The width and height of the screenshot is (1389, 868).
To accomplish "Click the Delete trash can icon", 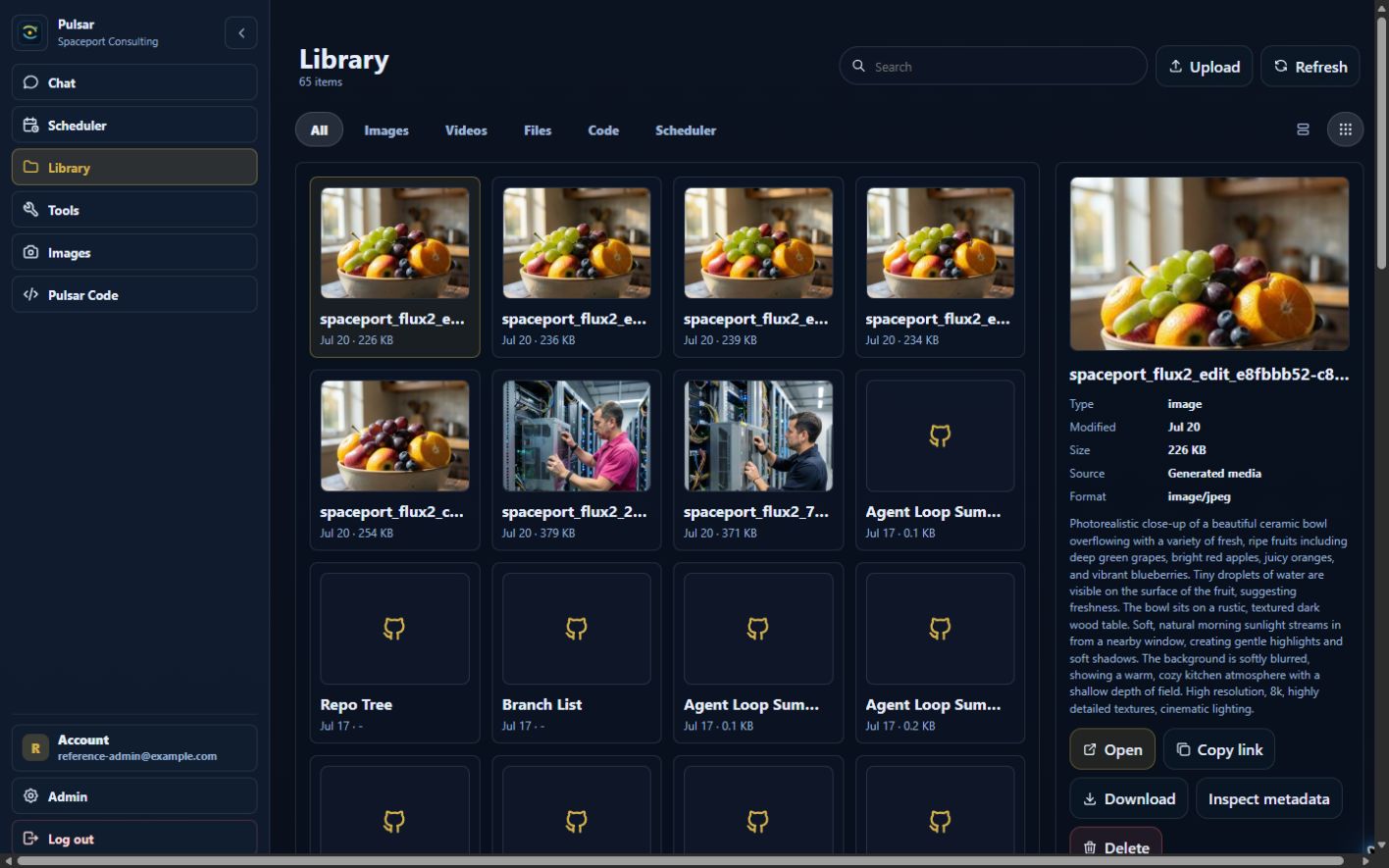I will (x=1090, y=847).
